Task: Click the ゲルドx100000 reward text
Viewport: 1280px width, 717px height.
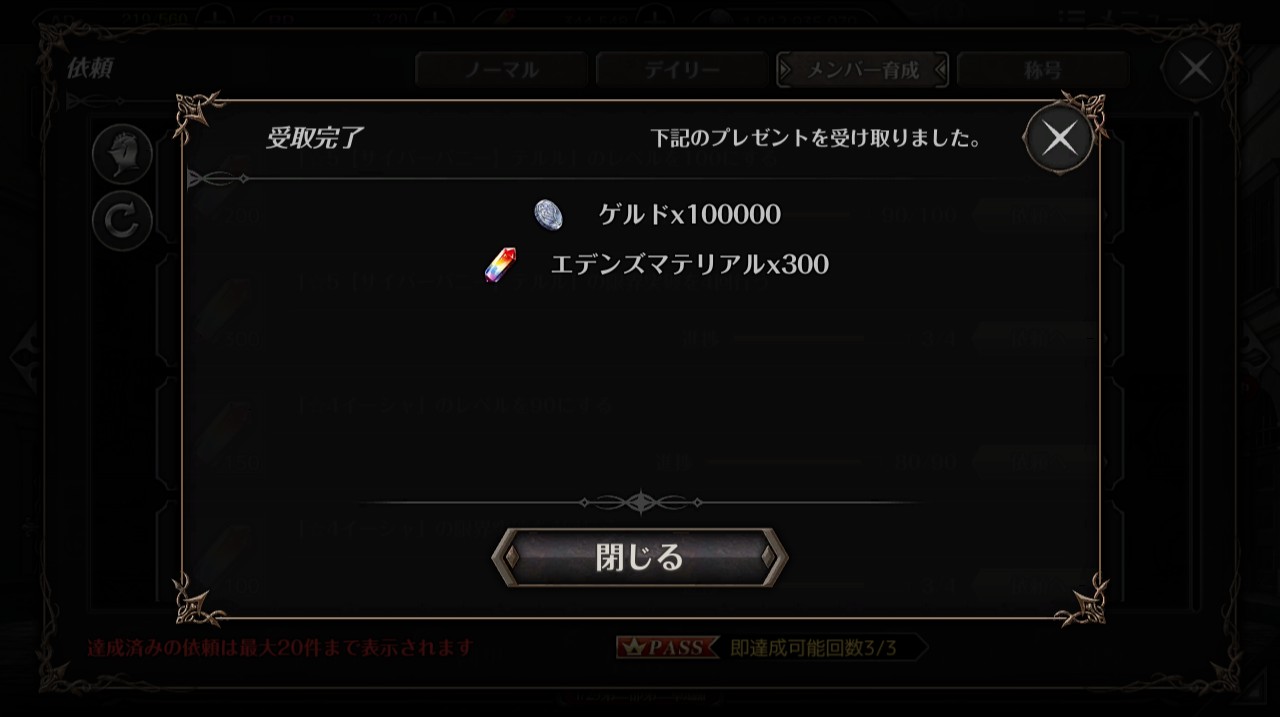Action: (689, 214)
